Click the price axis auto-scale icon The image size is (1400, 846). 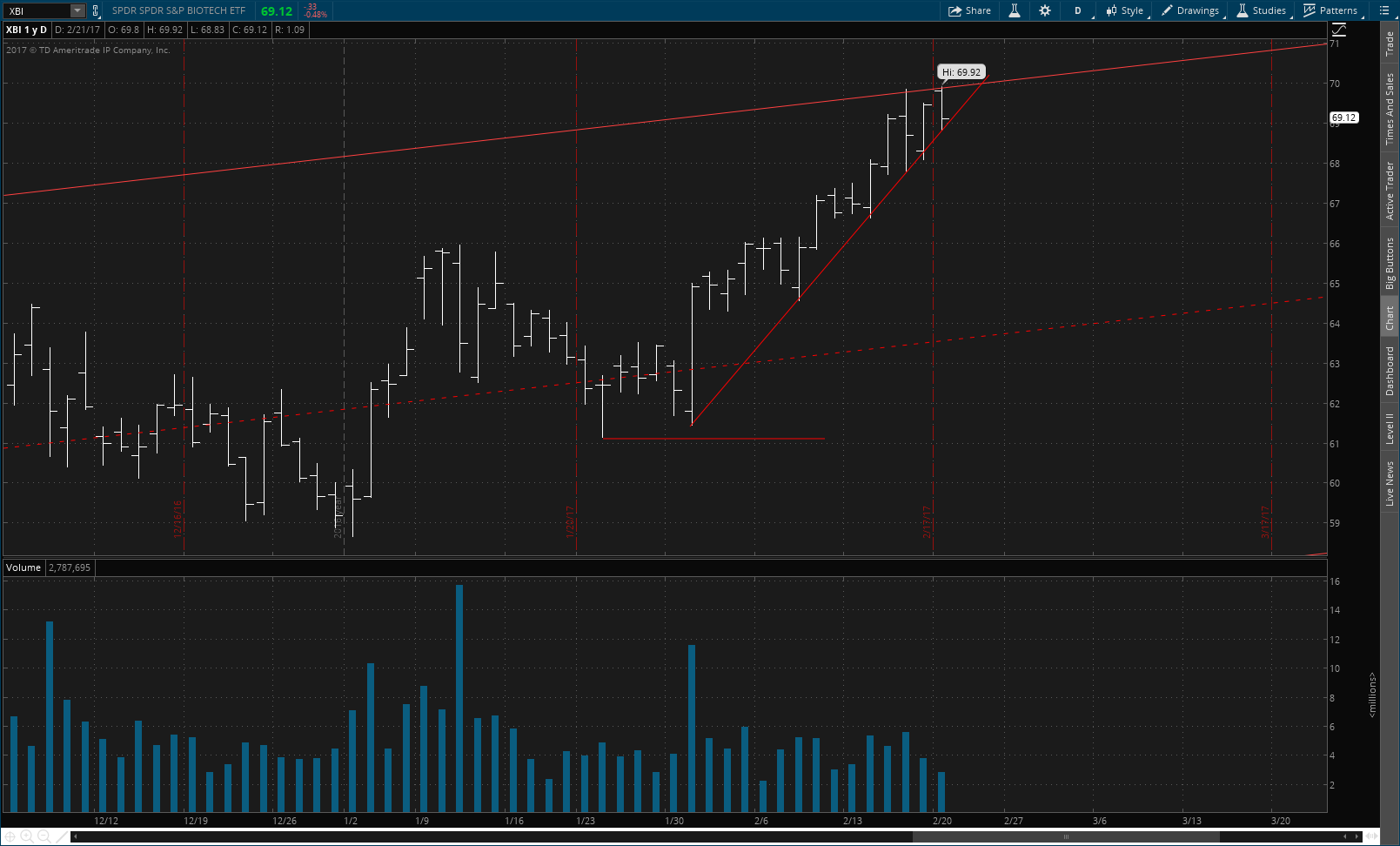pos(1339,30)
